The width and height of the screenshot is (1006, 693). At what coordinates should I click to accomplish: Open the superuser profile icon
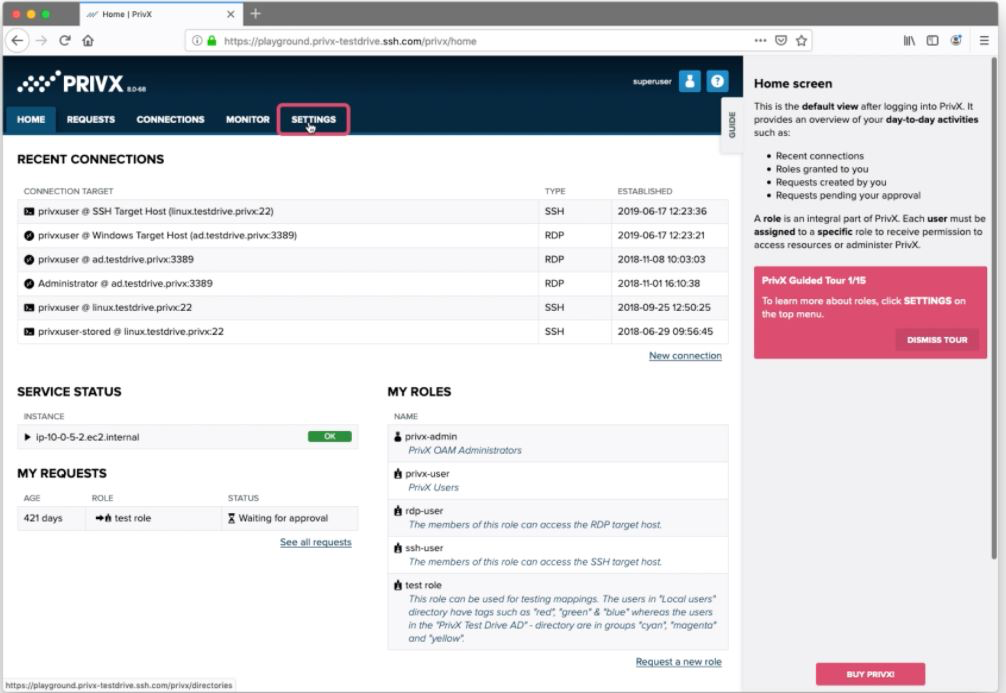(689, 81)
